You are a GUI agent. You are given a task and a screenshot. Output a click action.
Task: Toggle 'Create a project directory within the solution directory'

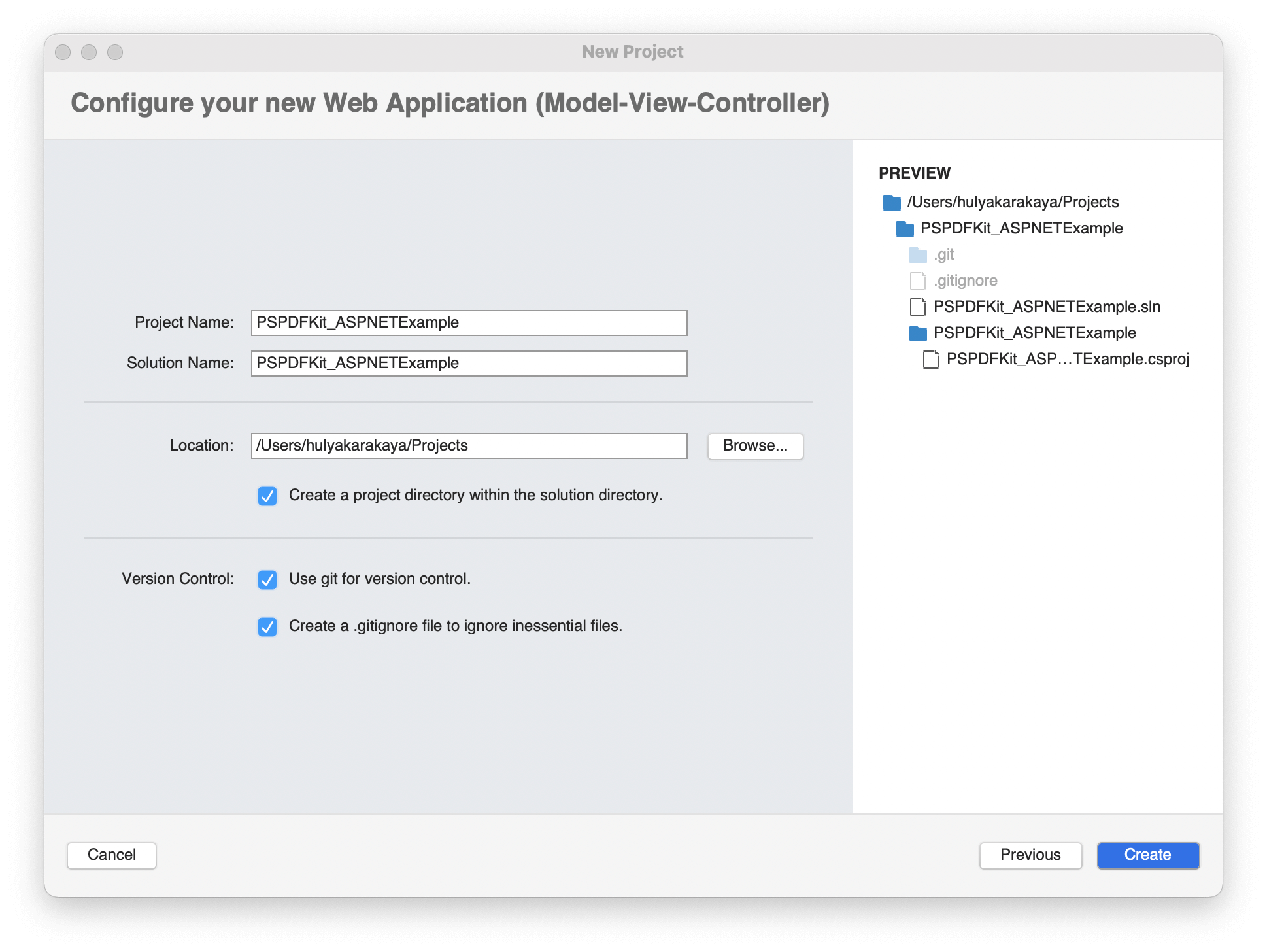point(267,496)
